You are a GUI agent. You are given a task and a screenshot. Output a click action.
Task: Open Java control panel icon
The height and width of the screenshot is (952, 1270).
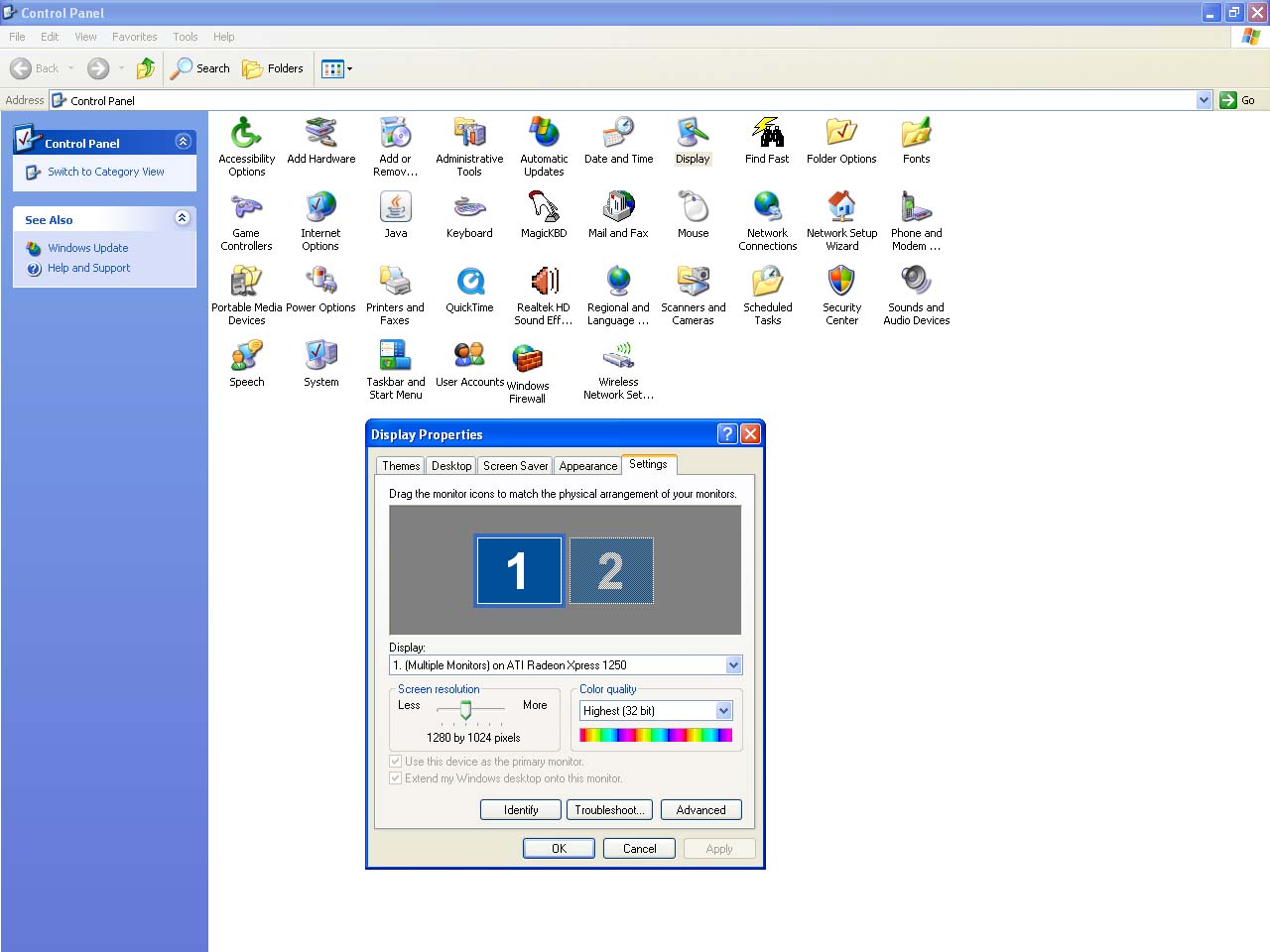[x=395, y=207]
